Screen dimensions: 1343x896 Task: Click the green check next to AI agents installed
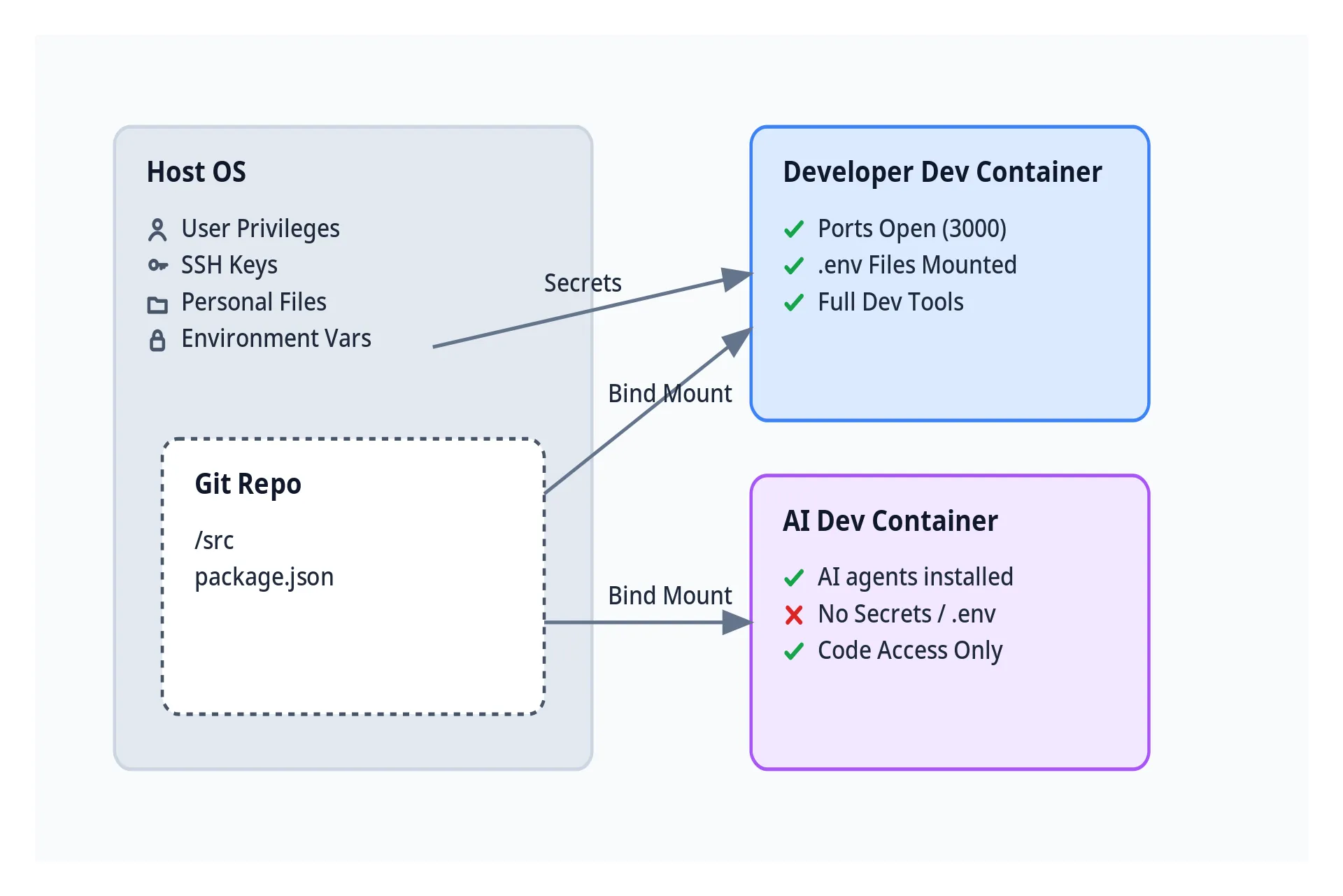(x=794, y=578)
